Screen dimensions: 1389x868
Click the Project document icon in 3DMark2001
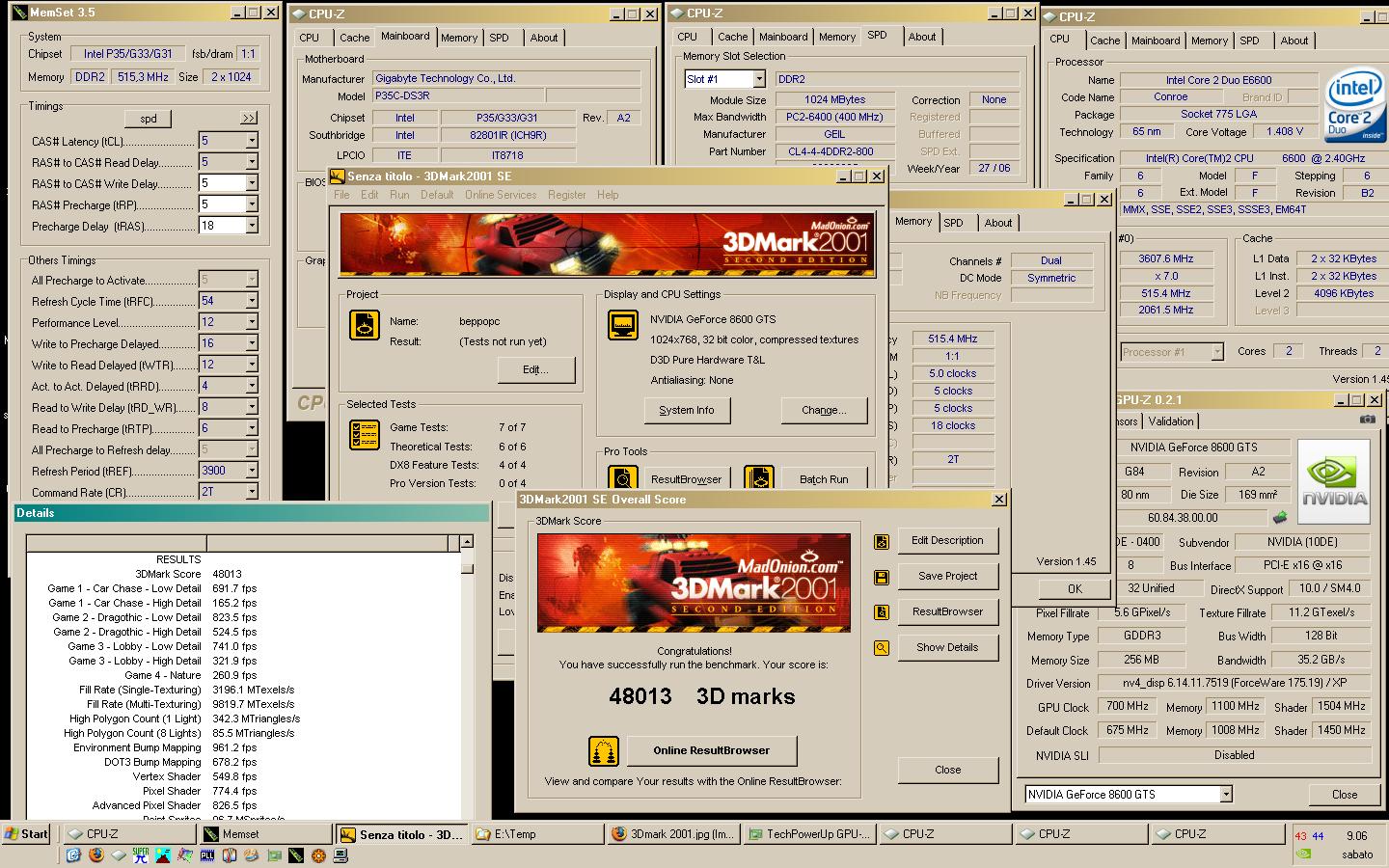tap(364, 325)
